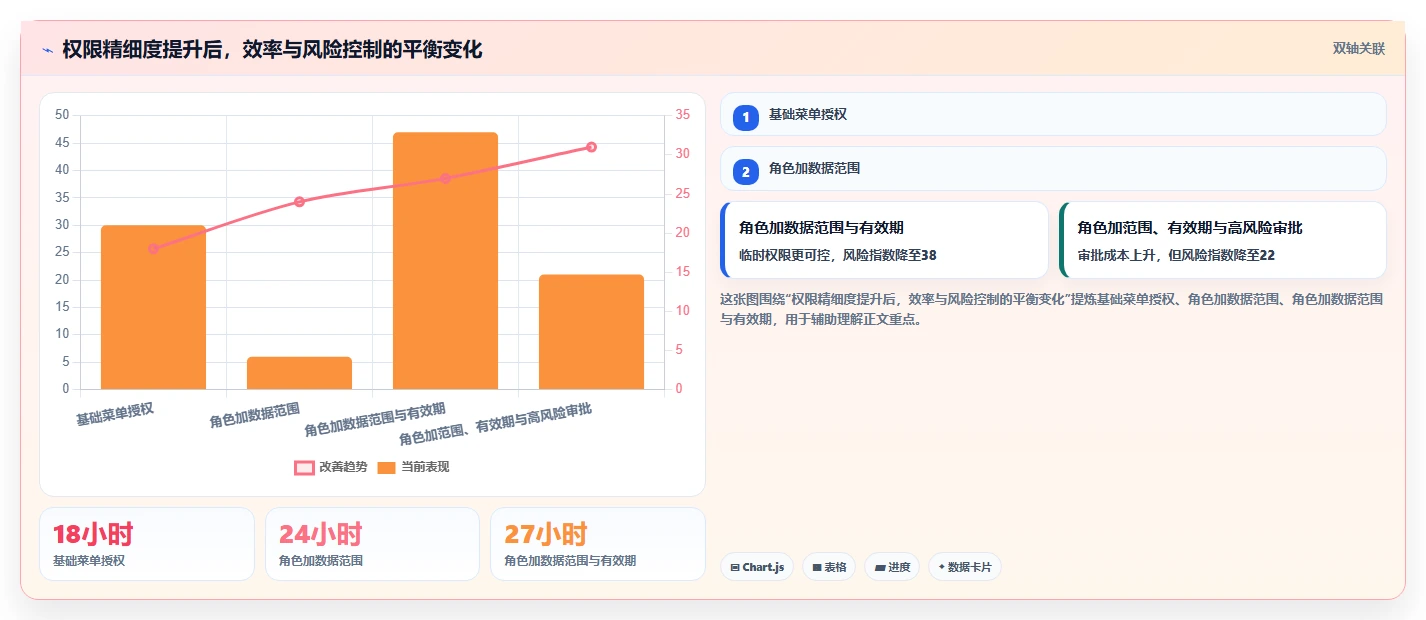Click left axis value 50
The image size is (1426, 620).
click(x=62, y=115)
